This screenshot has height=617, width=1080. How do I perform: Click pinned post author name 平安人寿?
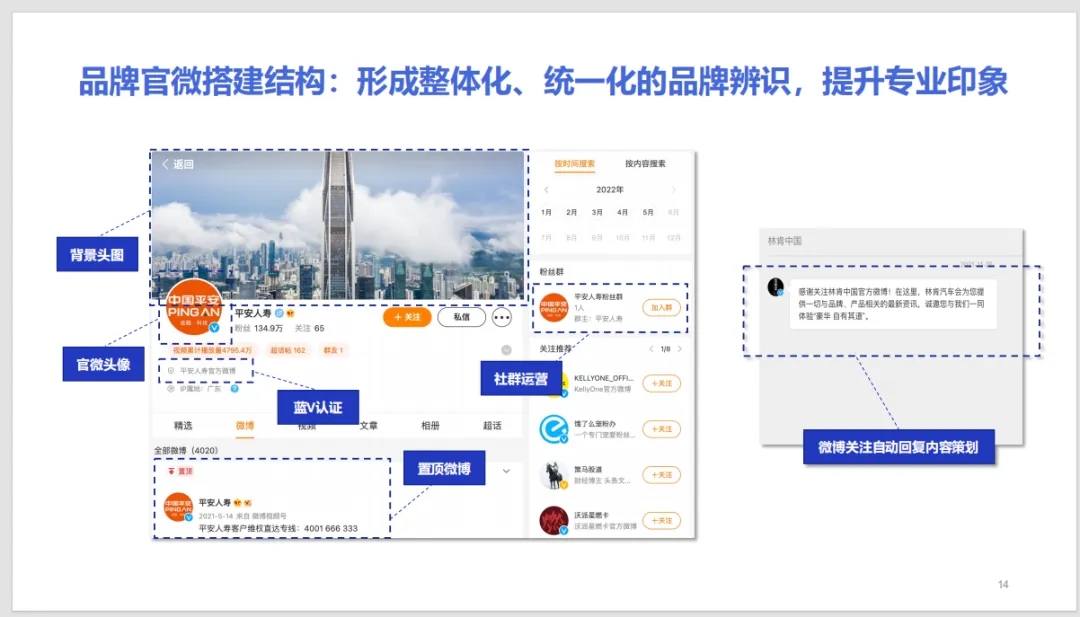[215, 503]
